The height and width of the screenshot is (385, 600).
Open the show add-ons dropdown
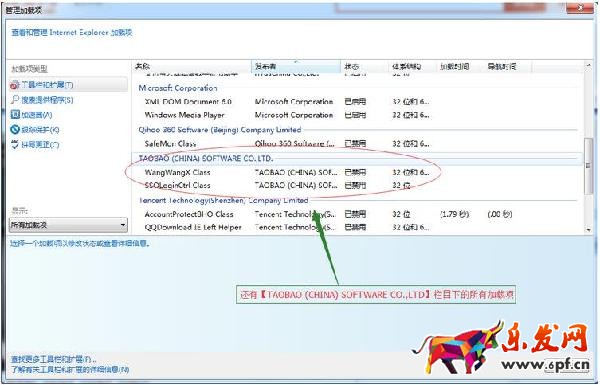68,225
